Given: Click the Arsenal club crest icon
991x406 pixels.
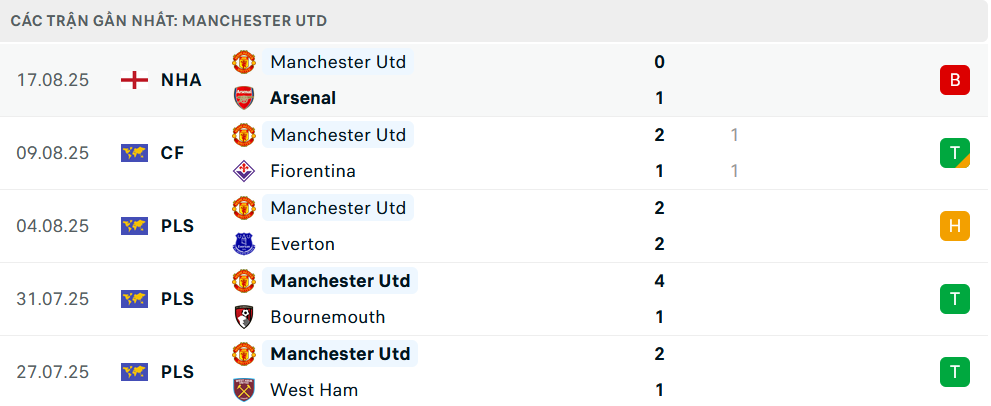Looking at the screenshot, I should pos(244,98).
